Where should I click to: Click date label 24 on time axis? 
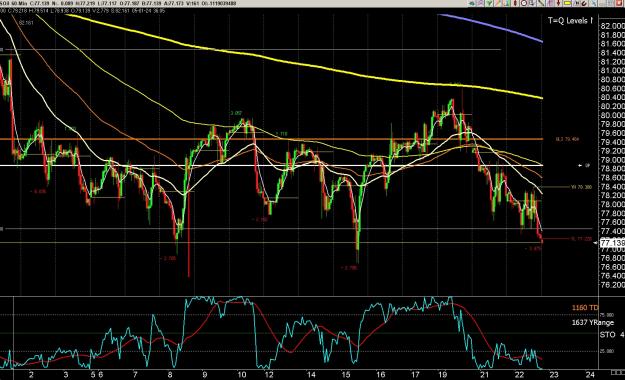click(x=590, y=374)
